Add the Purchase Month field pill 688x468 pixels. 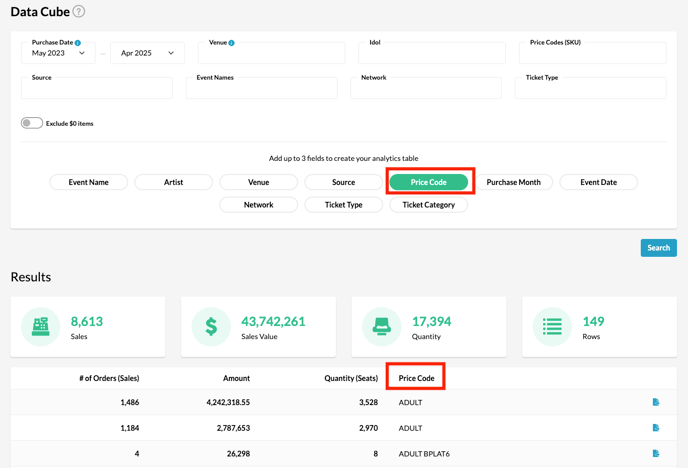pyautogui.click(x=514, y=182)
